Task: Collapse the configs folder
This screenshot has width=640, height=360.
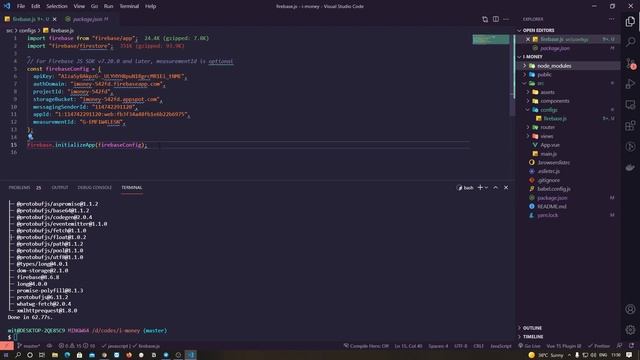Action: 567,110
